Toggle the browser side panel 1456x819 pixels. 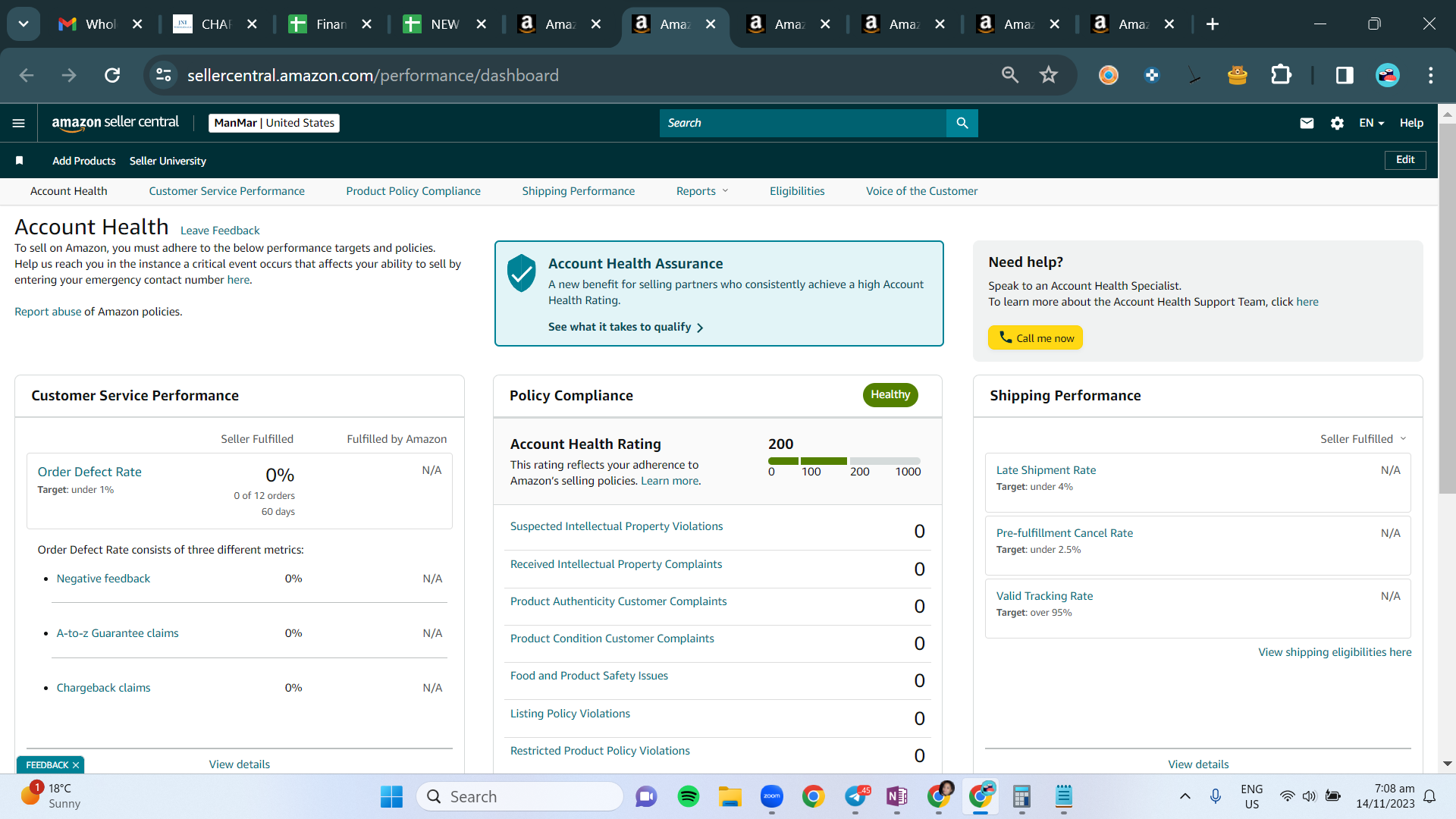click(1345, 75)
